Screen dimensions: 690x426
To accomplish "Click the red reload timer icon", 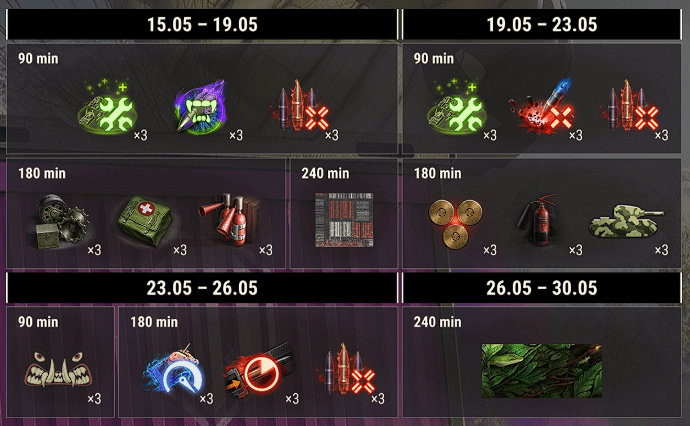I will 258,370.
